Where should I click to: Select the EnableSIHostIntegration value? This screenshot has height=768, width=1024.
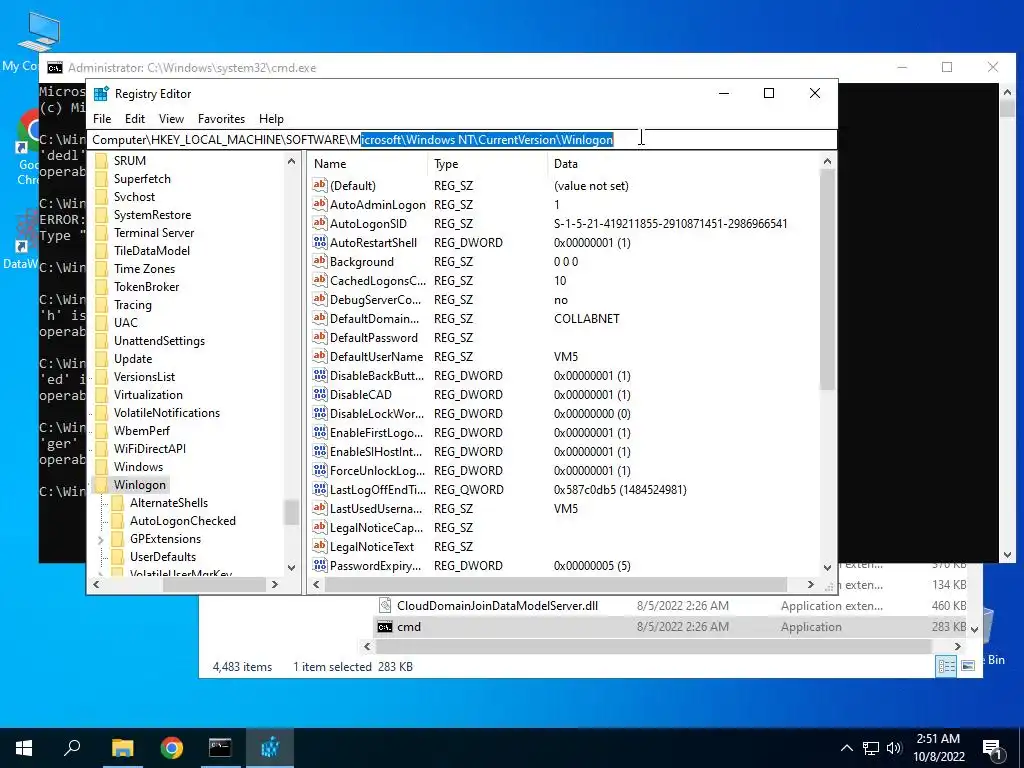click(x=376, y=451)
